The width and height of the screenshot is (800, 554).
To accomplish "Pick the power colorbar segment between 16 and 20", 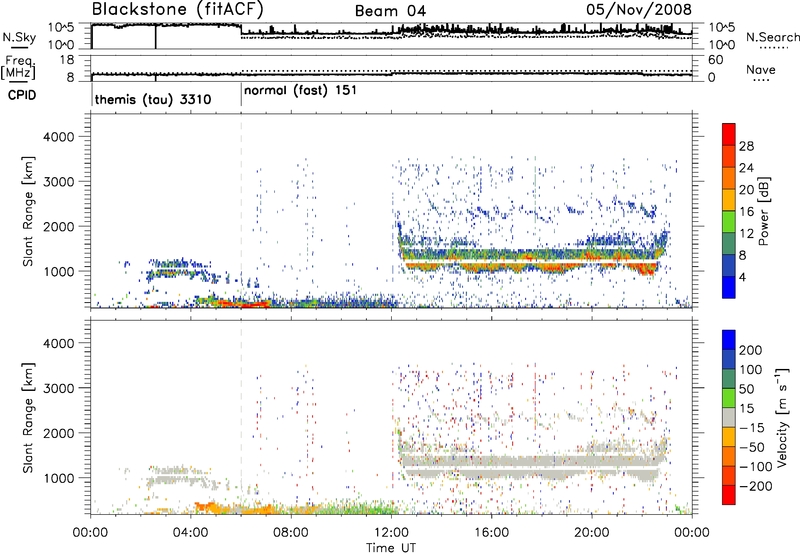I will tap(729, 200).
